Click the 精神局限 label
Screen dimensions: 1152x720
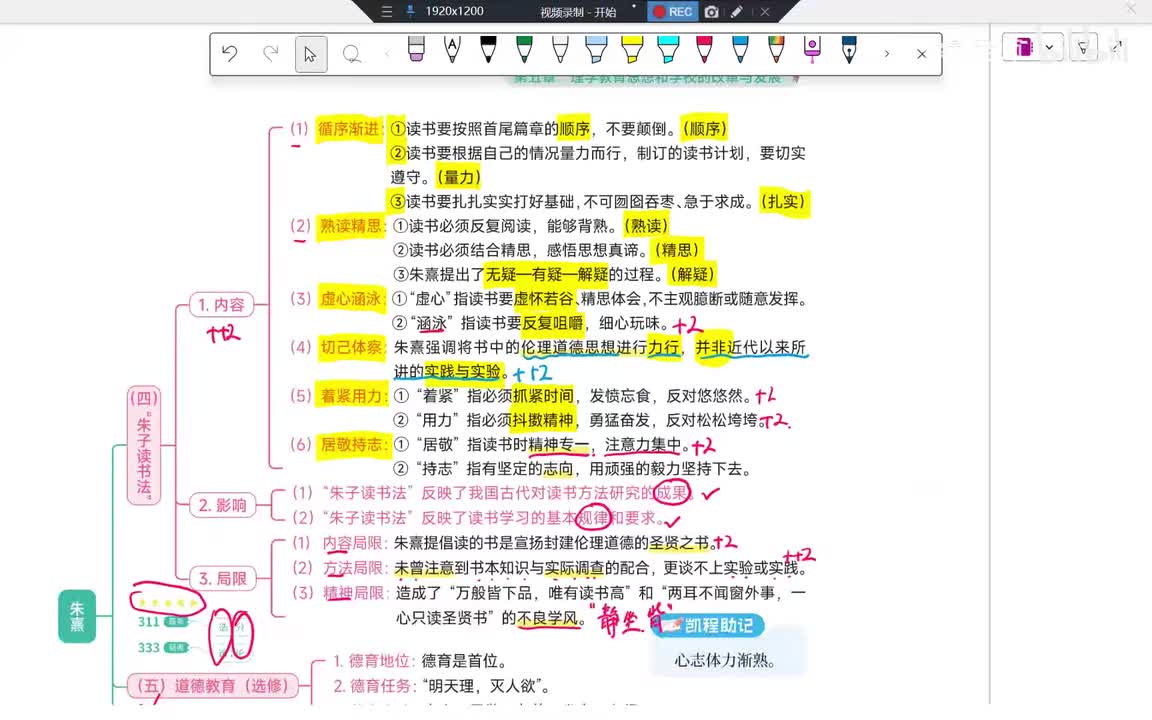(354, 593)
